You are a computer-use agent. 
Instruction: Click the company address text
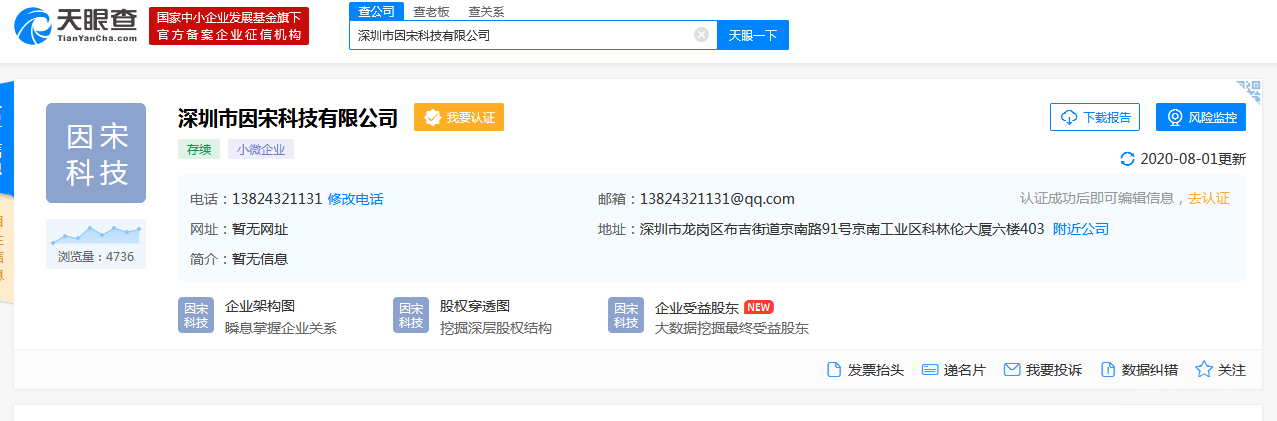[842, 229]
